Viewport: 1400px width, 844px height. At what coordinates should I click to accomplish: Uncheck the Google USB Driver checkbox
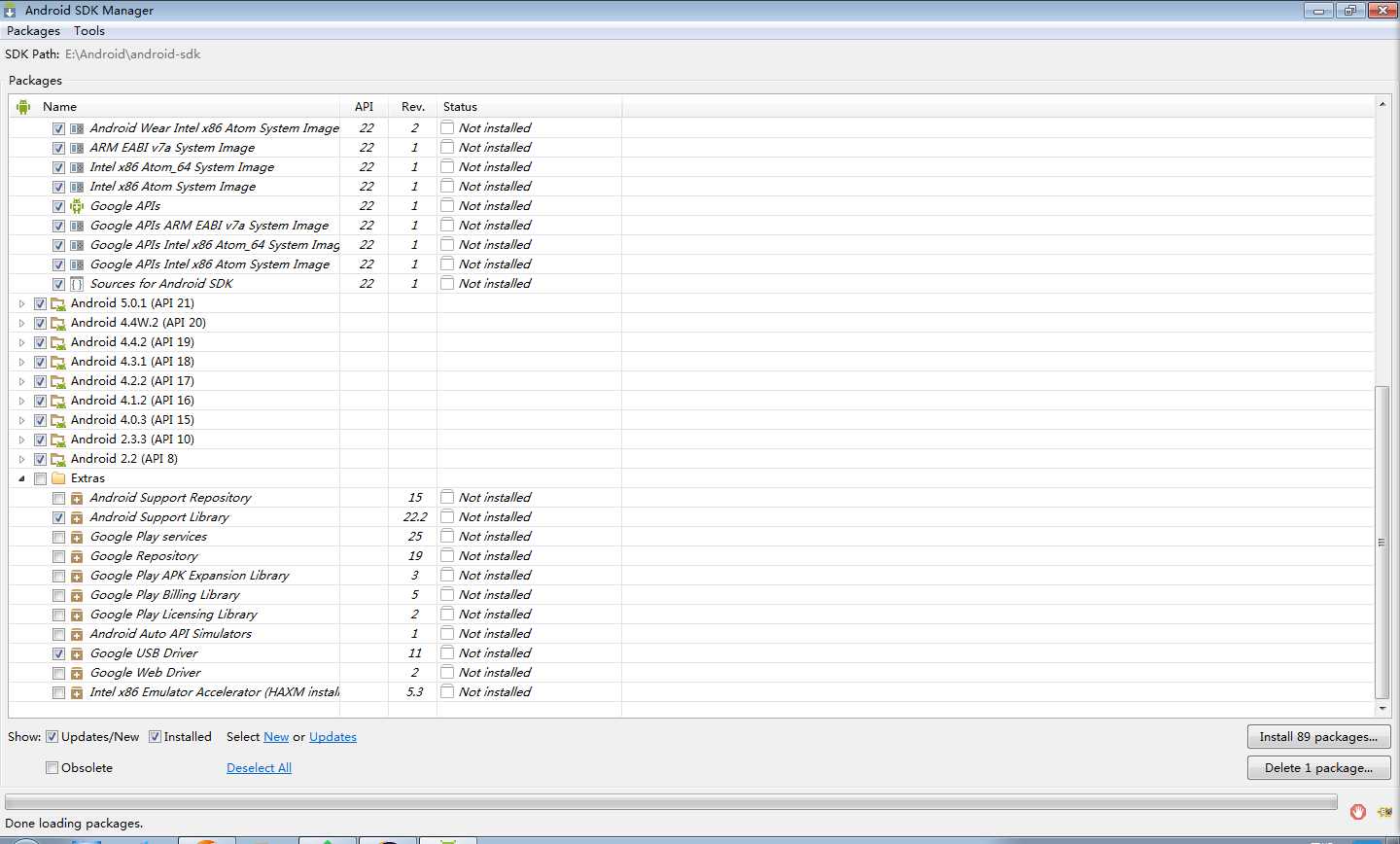click(58, 653)
